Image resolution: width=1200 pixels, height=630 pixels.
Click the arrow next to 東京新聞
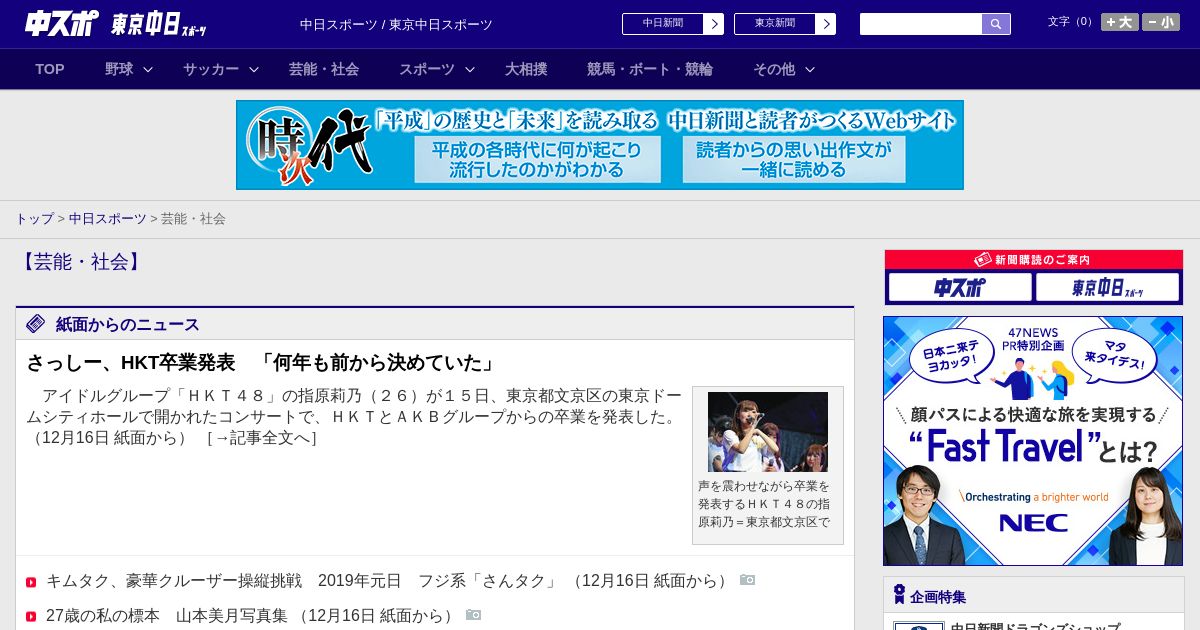click(x=826, y=24)
